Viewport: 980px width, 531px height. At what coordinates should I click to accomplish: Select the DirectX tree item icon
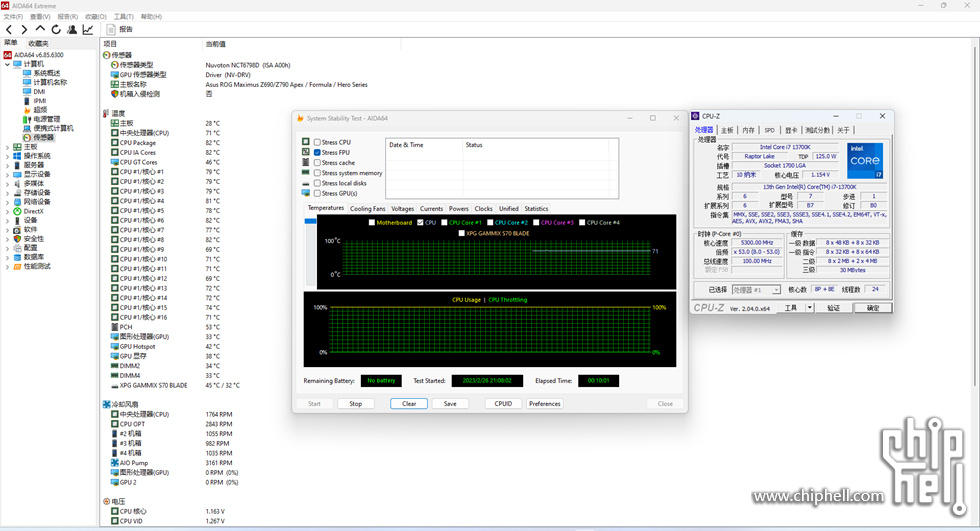(x=17, y=211)
